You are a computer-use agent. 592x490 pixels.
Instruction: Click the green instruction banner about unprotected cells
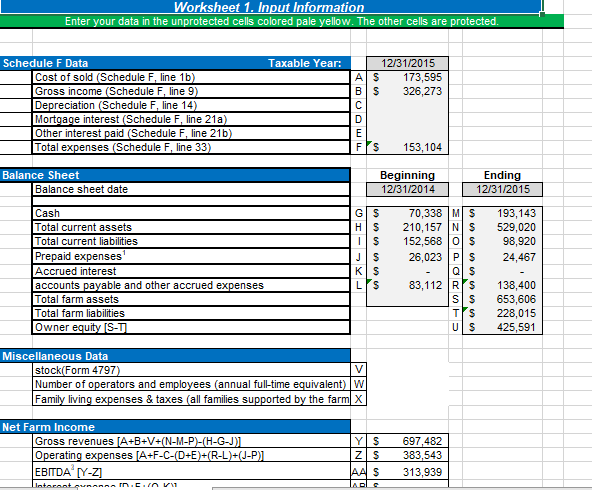coord(282,21)
